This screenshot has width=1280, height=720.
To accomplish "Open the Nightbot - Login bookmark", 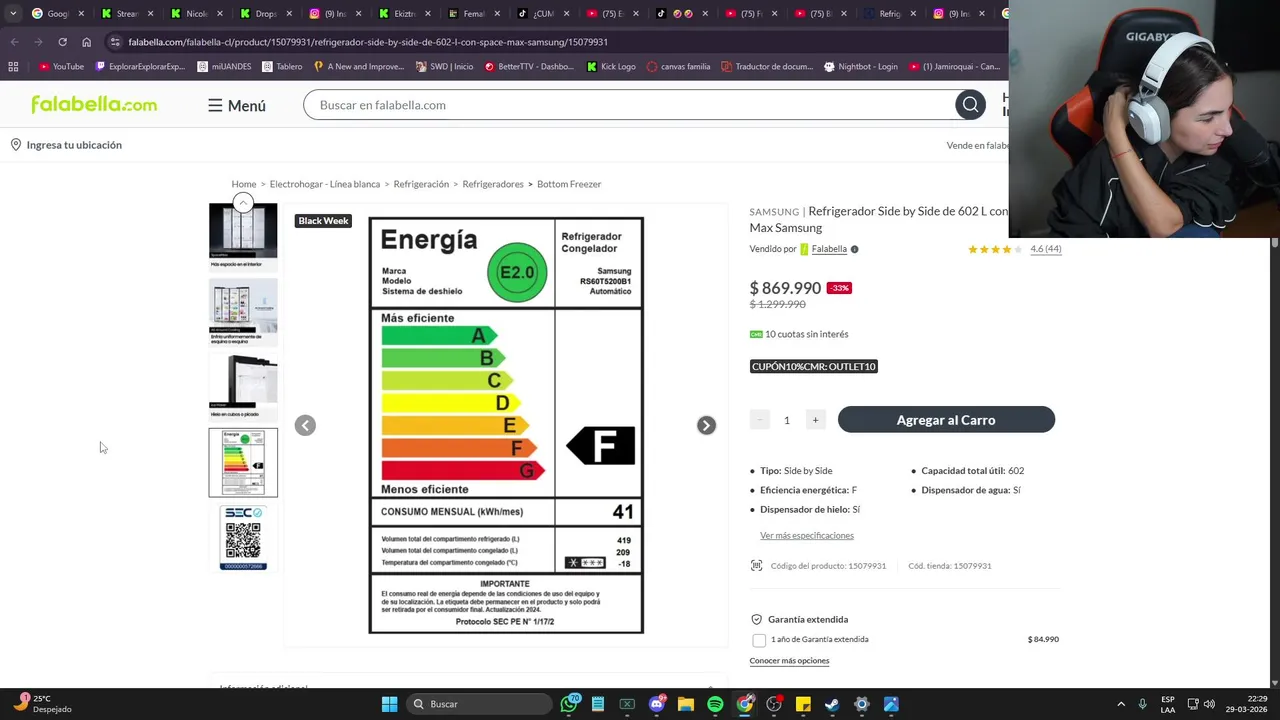I will coord(860,67).
